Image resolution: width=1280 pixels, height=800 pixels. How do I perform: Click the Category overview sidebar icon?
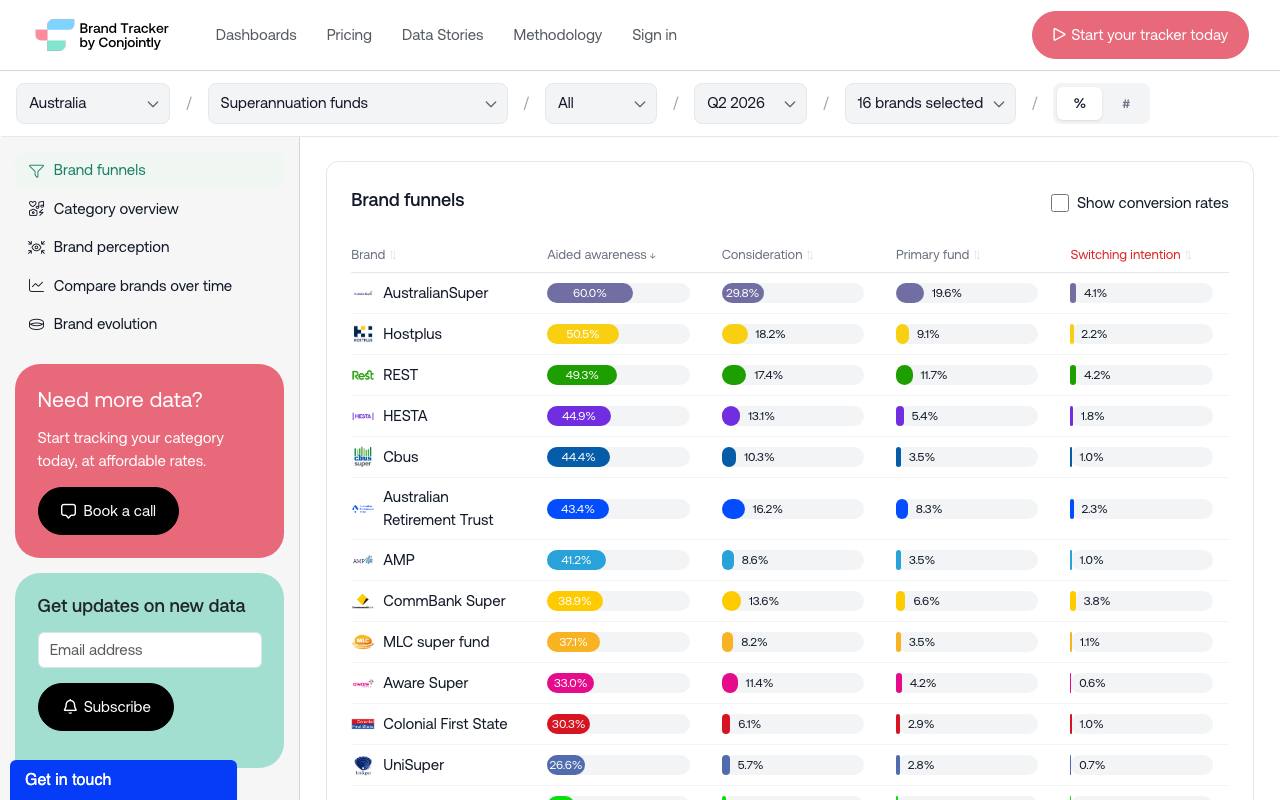(37, 209)
